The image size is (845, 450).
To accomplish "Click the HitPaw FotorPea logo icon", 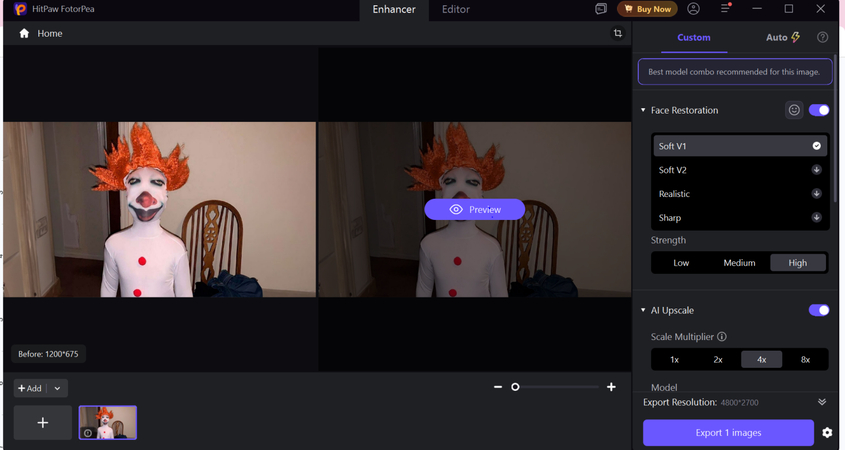I will click(20, 9).
